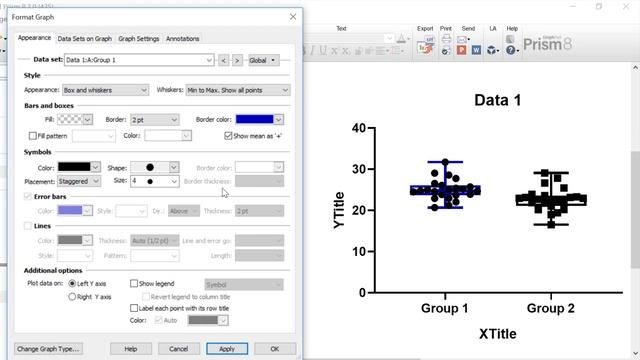Viewport: 640px width, 360px height.
Task: Click the XTitle axis label
Action: click(498, 334)
